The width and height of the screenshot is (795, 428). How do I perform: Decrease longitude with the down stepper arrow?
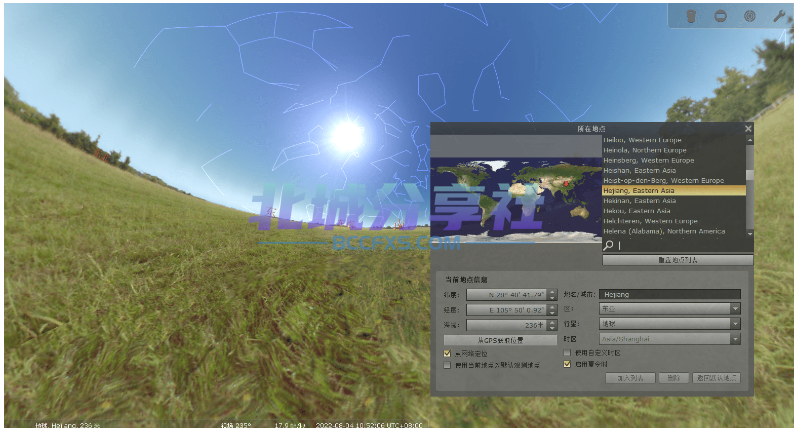(552, 312)
